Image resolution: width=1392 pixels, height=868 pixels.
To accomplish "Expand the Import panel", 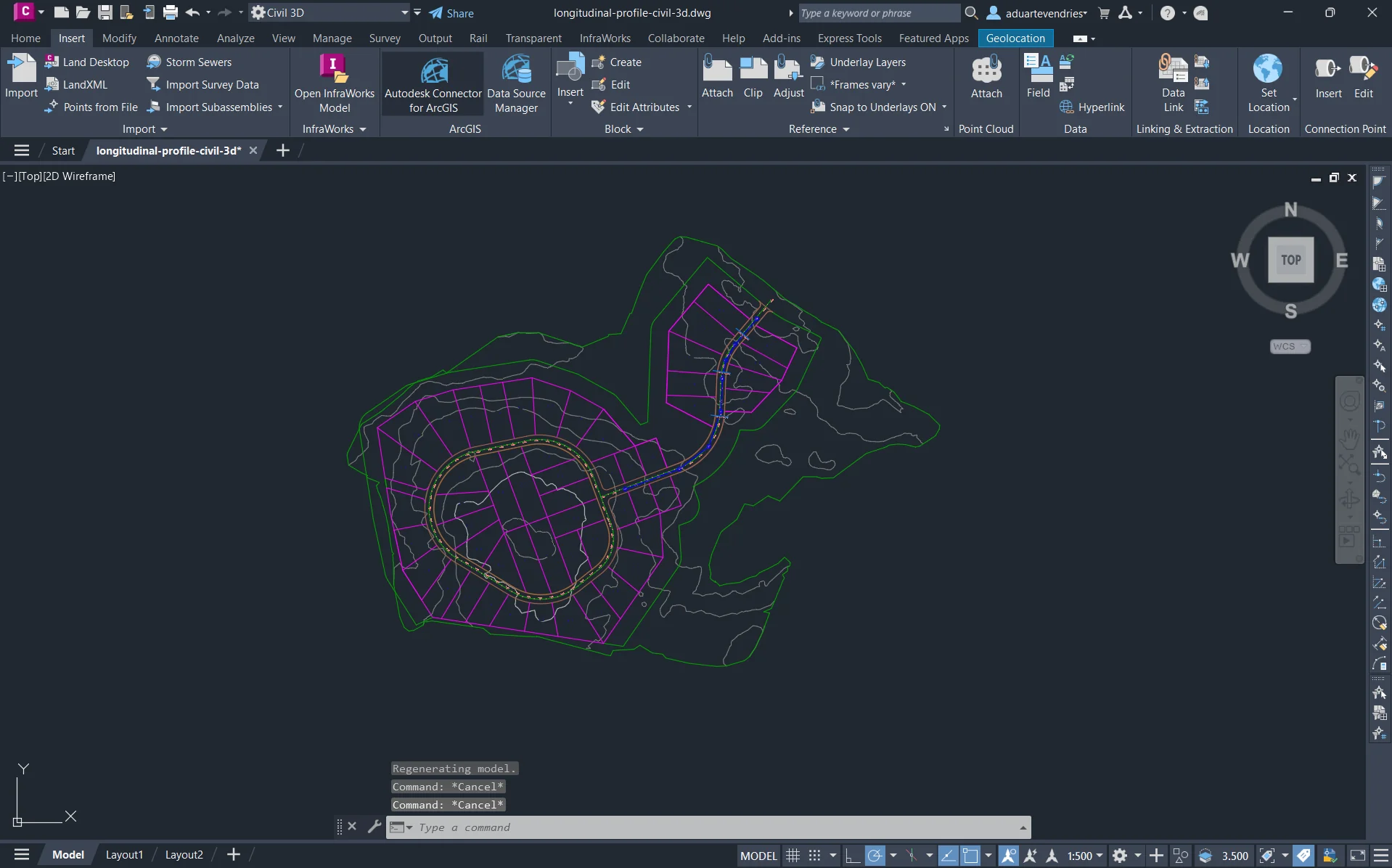I will pyautogui.click(x=145, y=129).
